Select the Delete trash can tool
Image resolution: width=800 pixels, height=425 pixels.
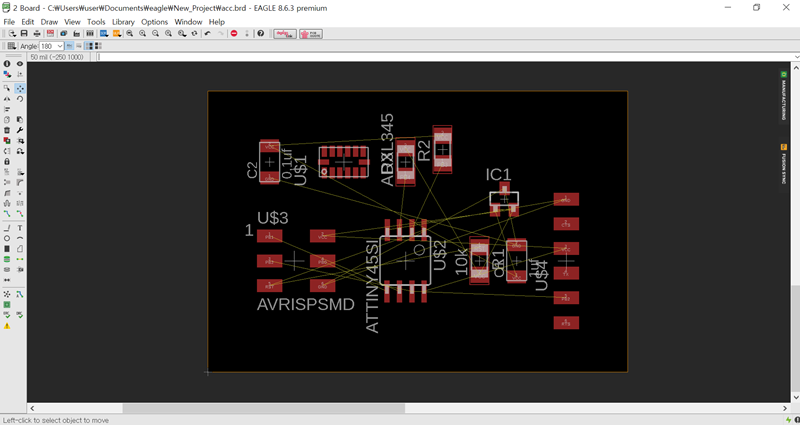(x=7, y=130)
